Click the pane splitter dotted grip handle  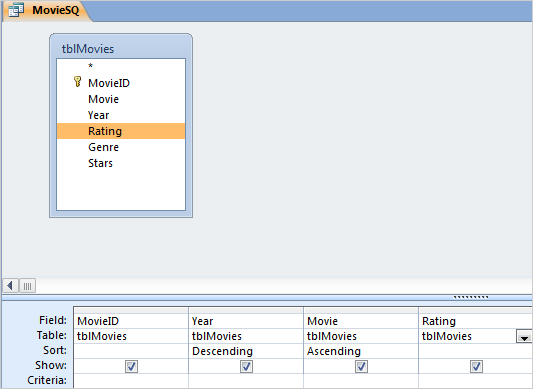click(x=471, y=297)
